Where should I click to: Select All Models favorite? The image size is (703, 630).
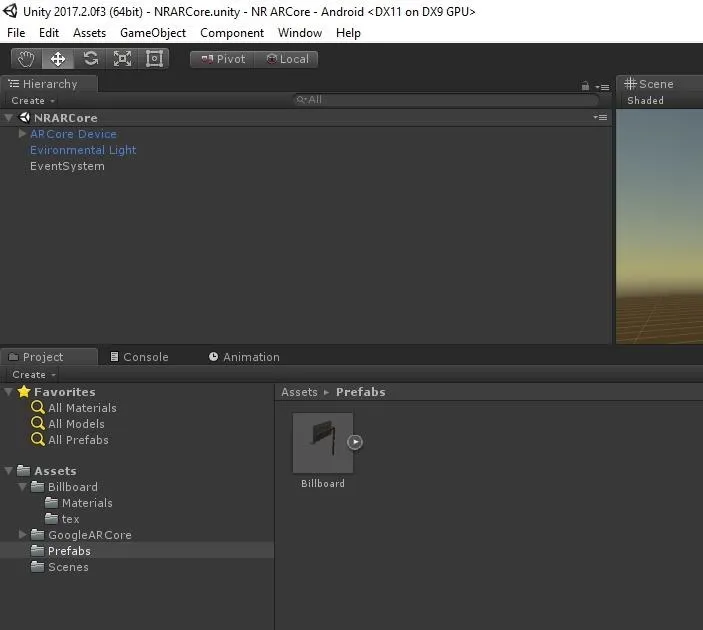(x=76, y=424)
